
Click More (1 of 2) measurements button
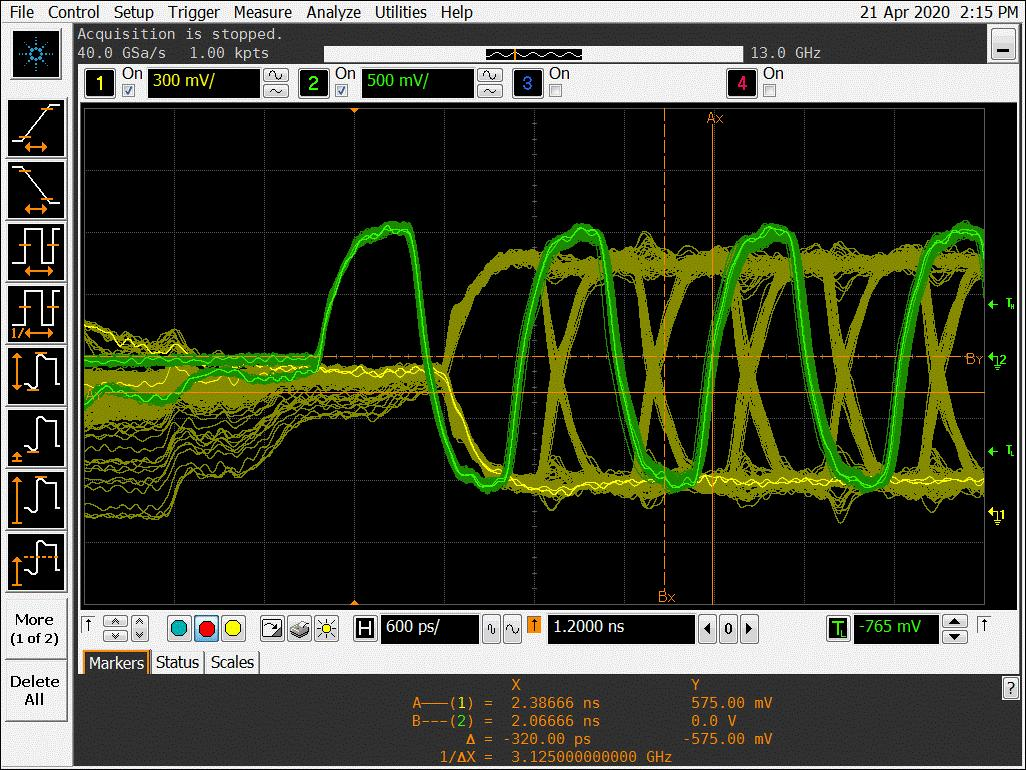coord(36,629)
